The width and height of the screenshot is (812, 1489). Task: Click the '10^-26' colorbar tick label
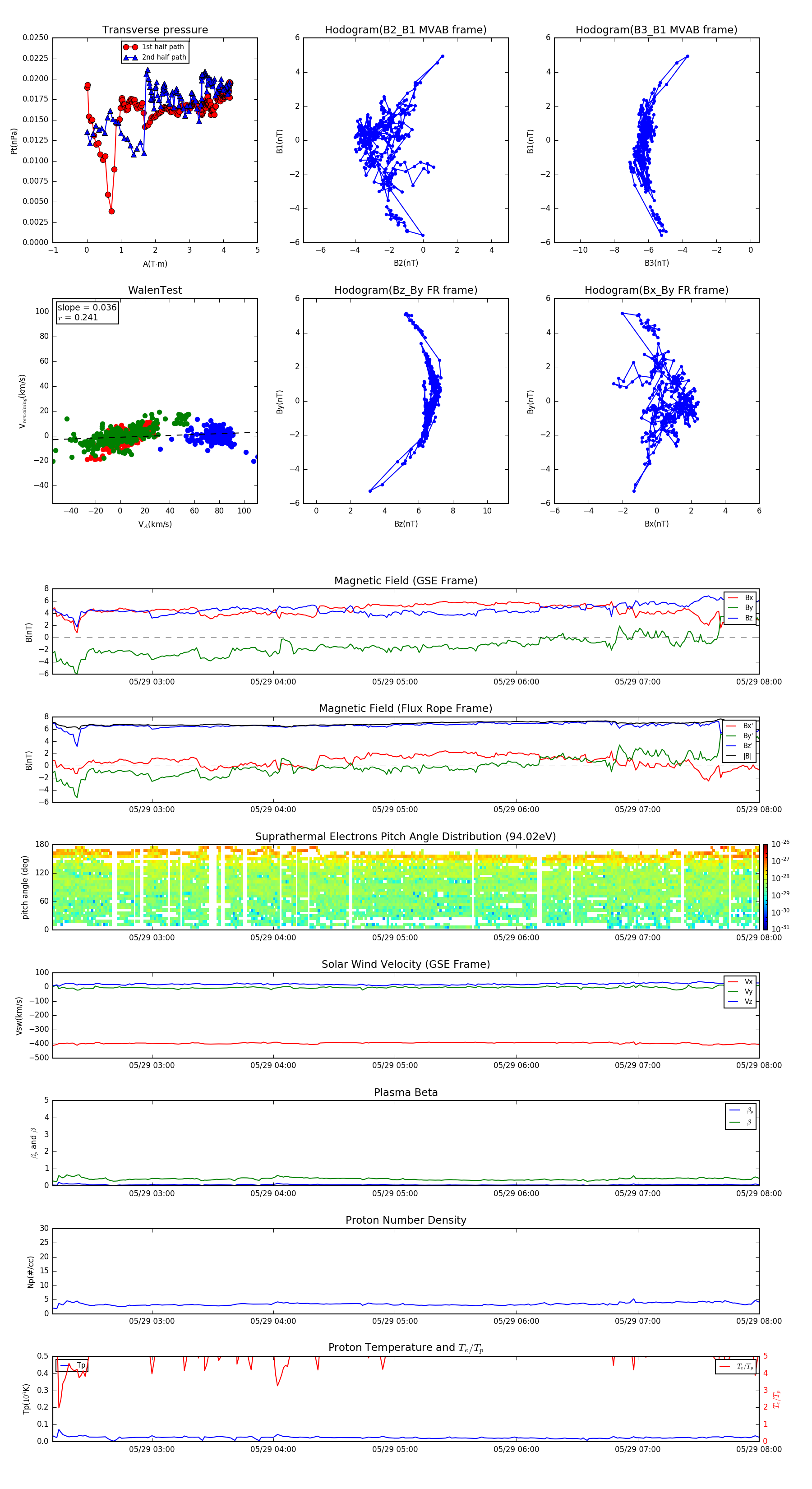coord(780,844)
